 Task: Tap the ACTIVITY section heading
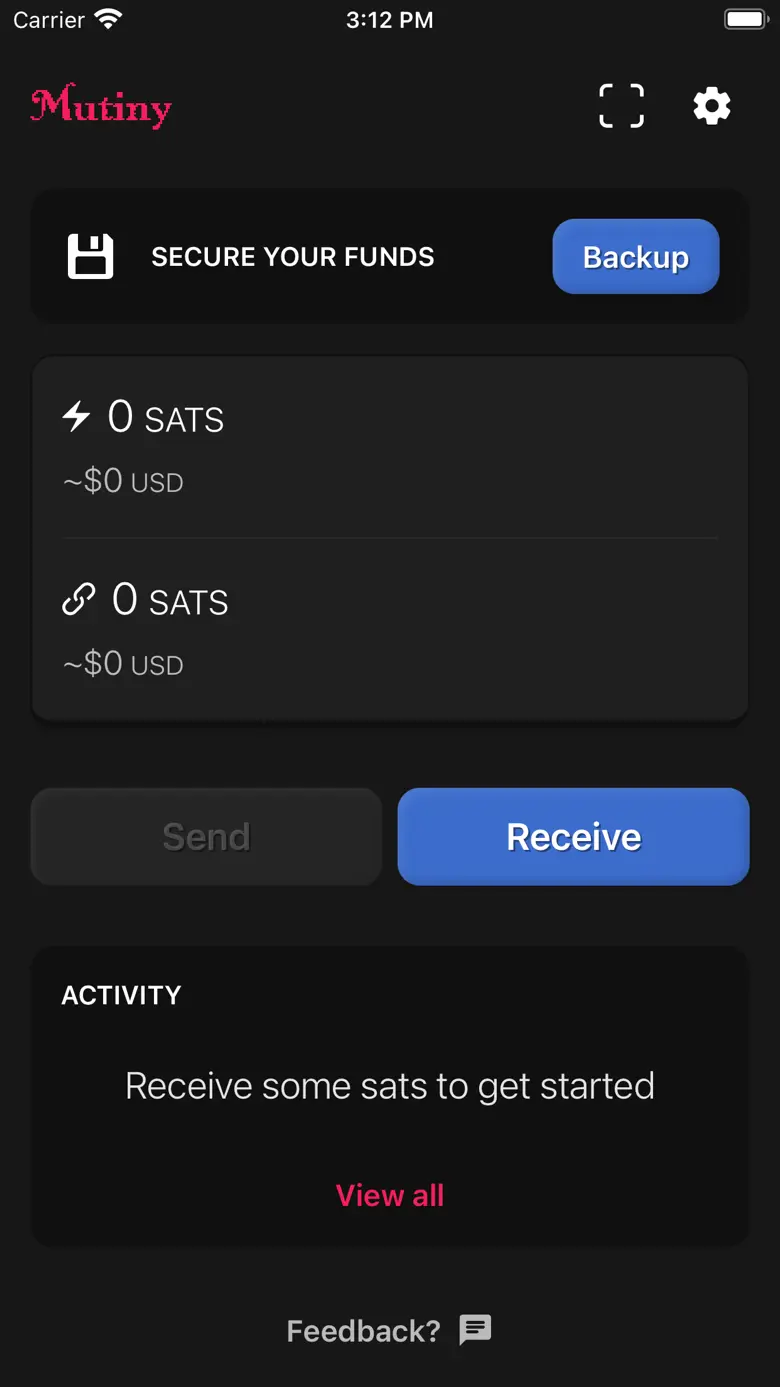click(121, 995)
